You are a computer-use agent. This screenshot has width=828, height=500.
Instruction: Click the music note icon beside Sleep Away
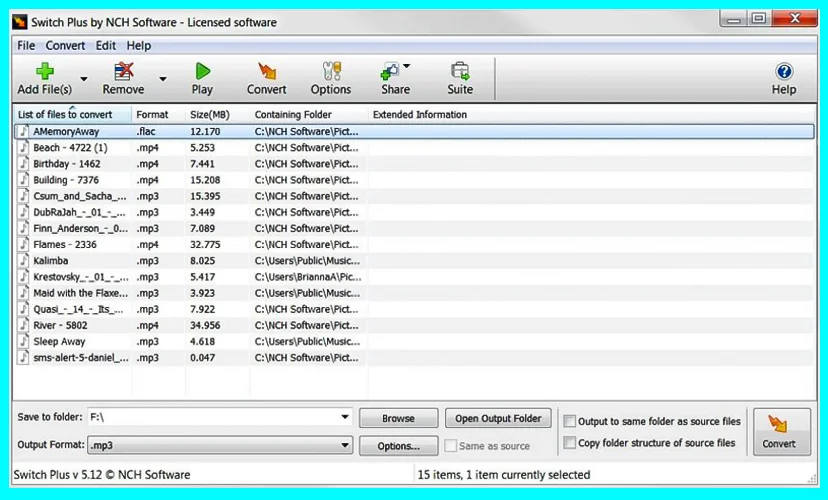coord(23,341)
